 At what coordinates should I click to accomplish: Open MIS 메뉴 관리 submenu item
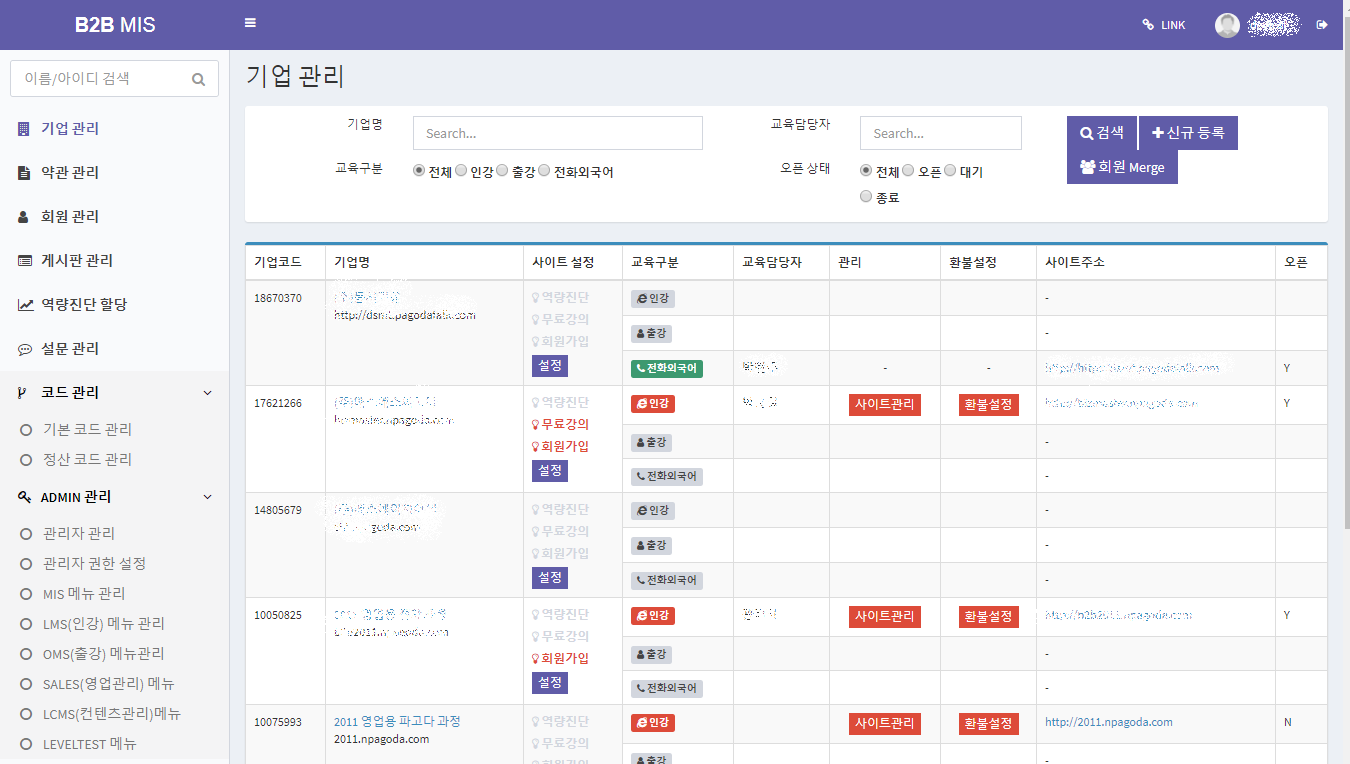pyautogui.click(x=84, y=593)
